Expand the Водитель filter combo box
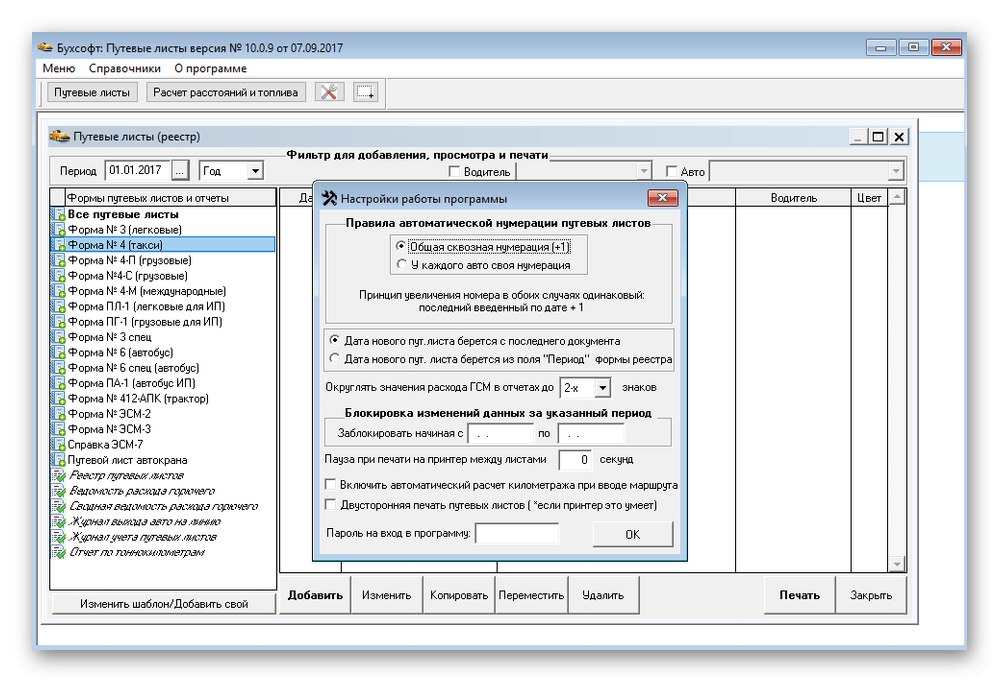The height and width of the screenshot is (682, 999). point(643,171)
